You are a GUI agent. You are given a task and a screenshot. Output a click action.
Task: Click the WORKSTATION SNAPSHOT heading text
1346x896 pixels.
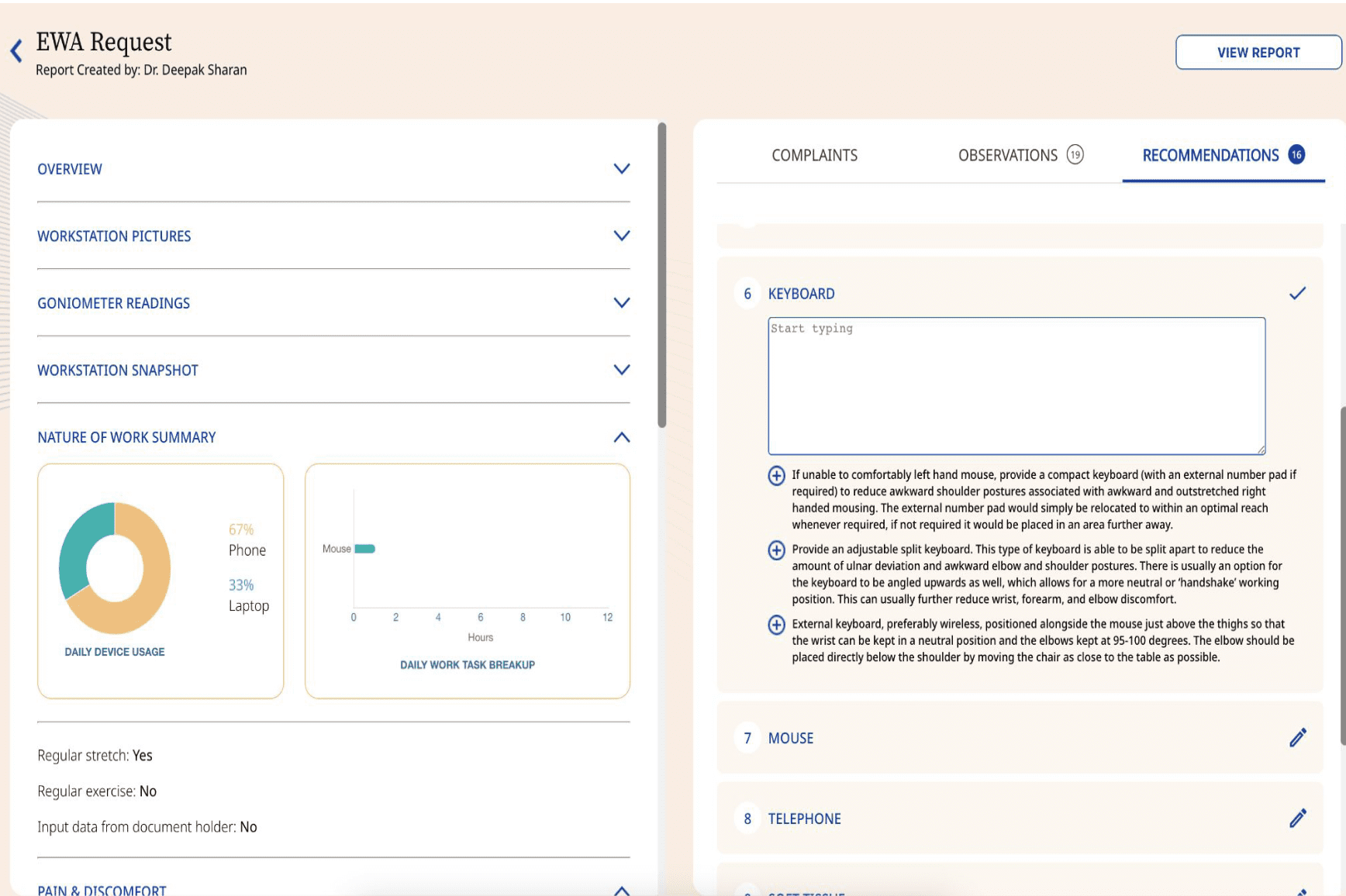tap(118, 370)
